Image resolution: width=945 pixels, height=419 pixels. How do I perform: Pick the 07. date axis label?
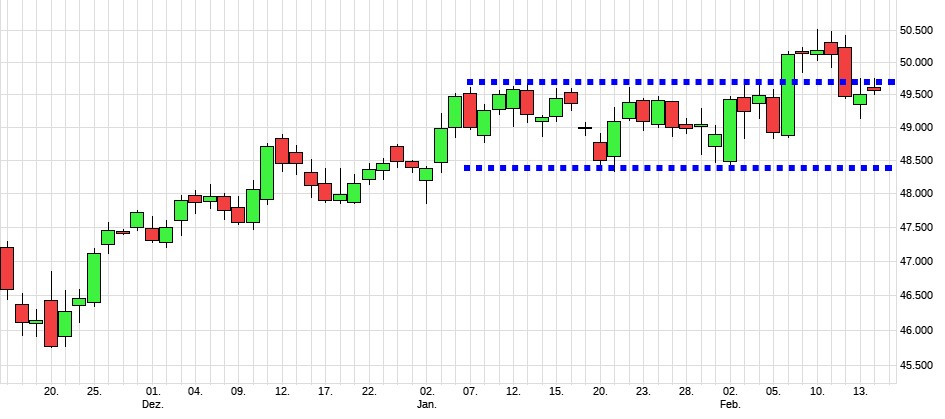coord(470,391)
